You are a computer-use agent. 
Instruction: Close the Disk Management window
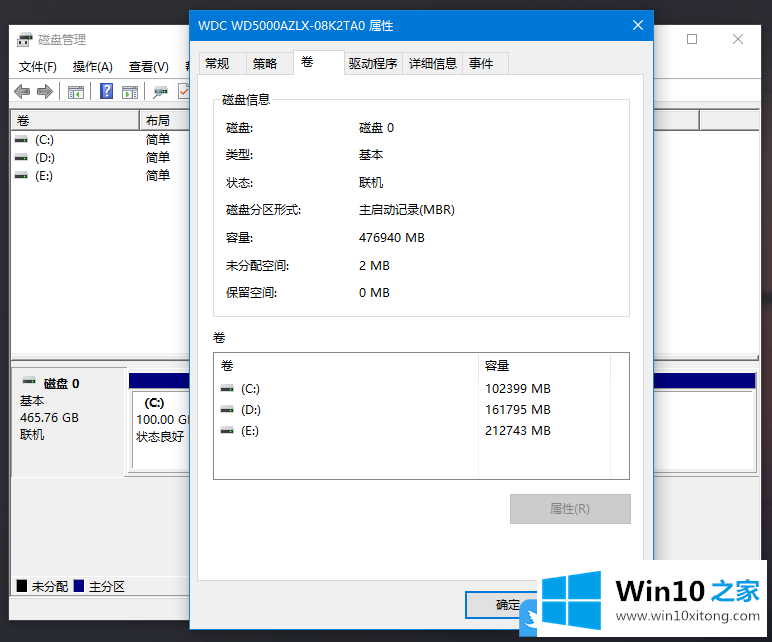pyautogui.click(x=738, y=39)
